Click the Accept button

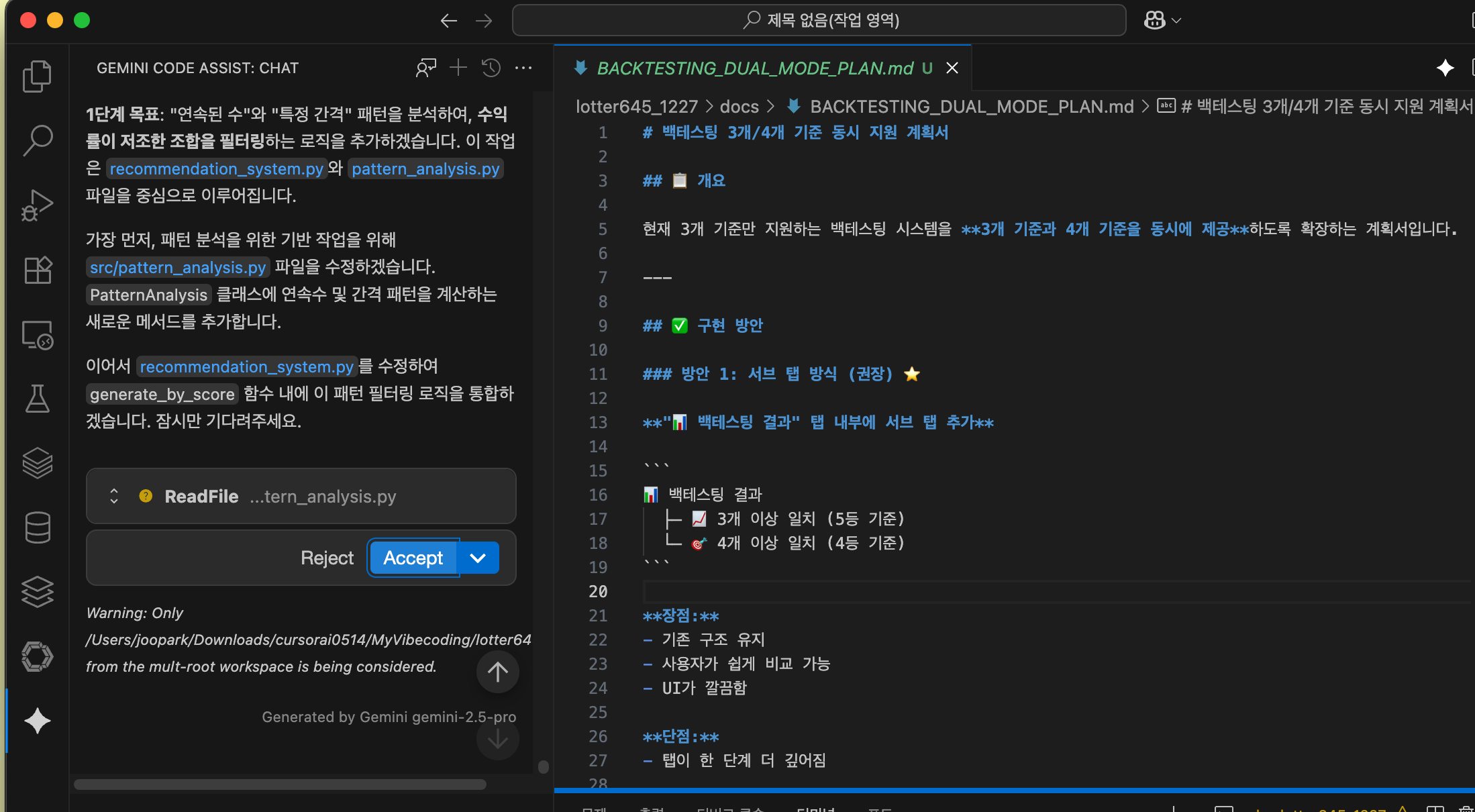(x=413, y=558)
